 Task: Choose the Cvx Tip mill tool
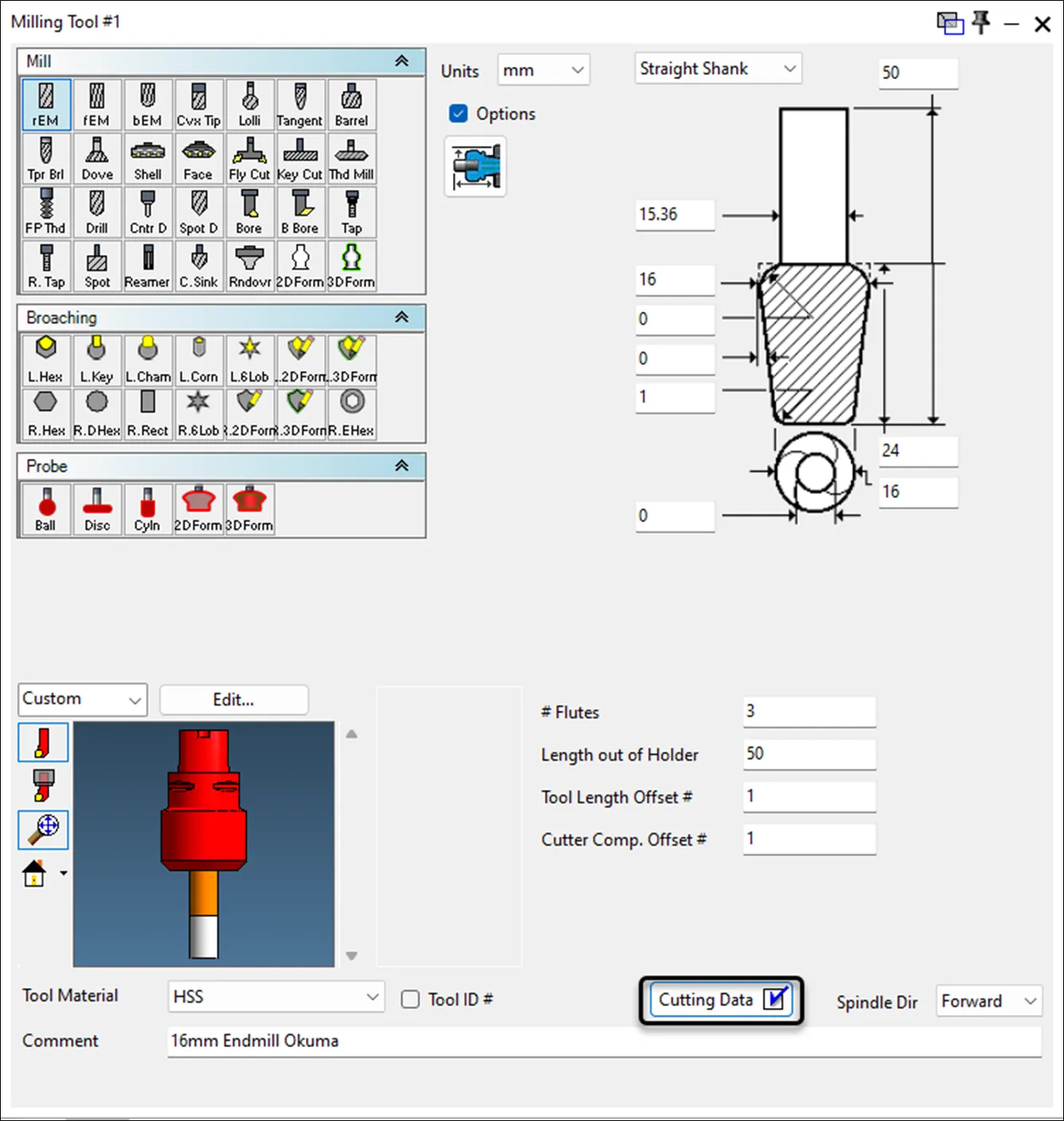tap(198, 104)
